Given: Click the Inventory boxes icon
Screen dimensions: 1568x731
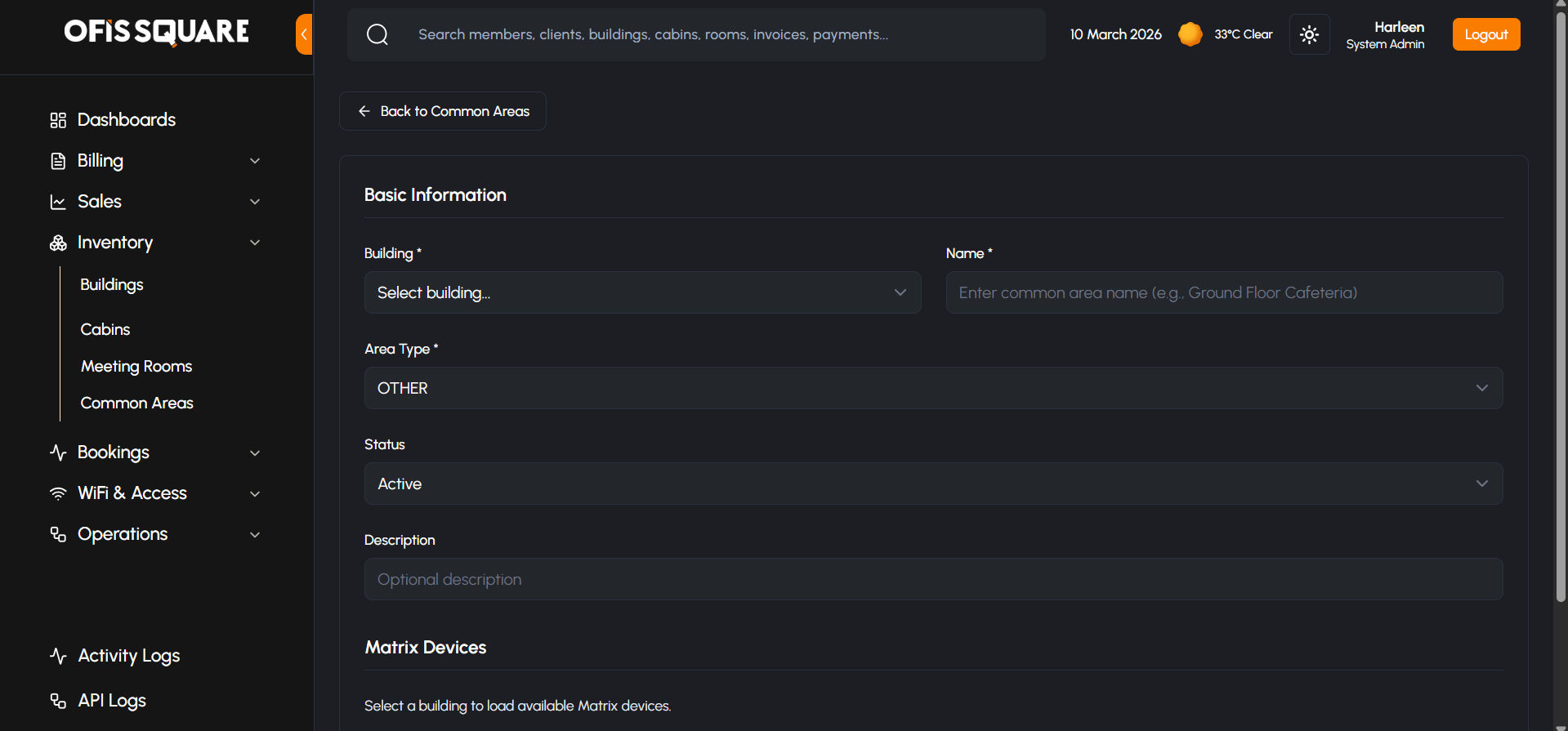Looking at the screenshot, I should (x=58, y=243).
